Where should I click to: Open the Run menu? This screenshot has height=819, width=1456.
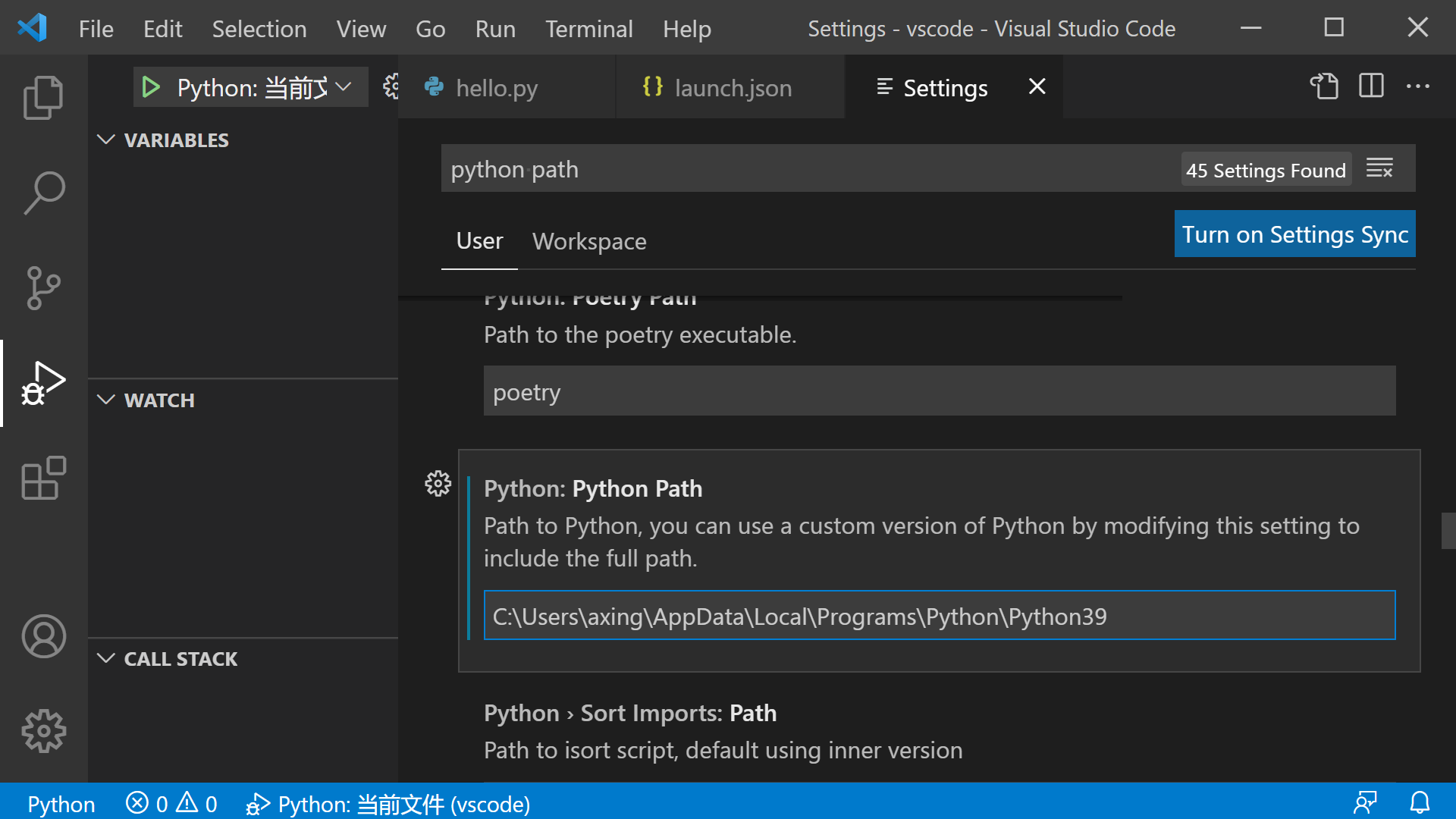coord(495,29)
